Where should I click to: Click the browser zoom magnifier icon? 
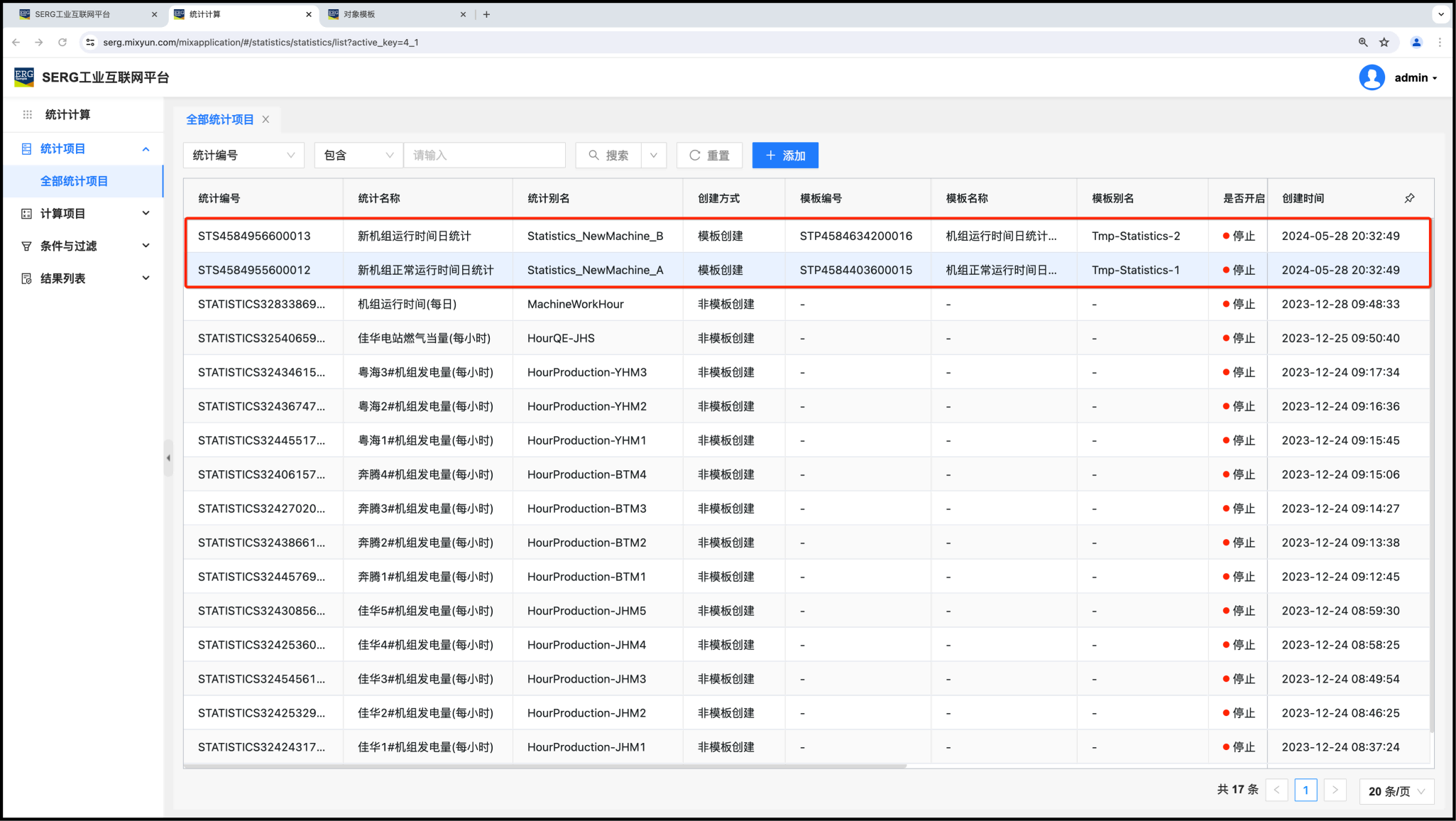pyautogui.click(x=1363, y=43)
